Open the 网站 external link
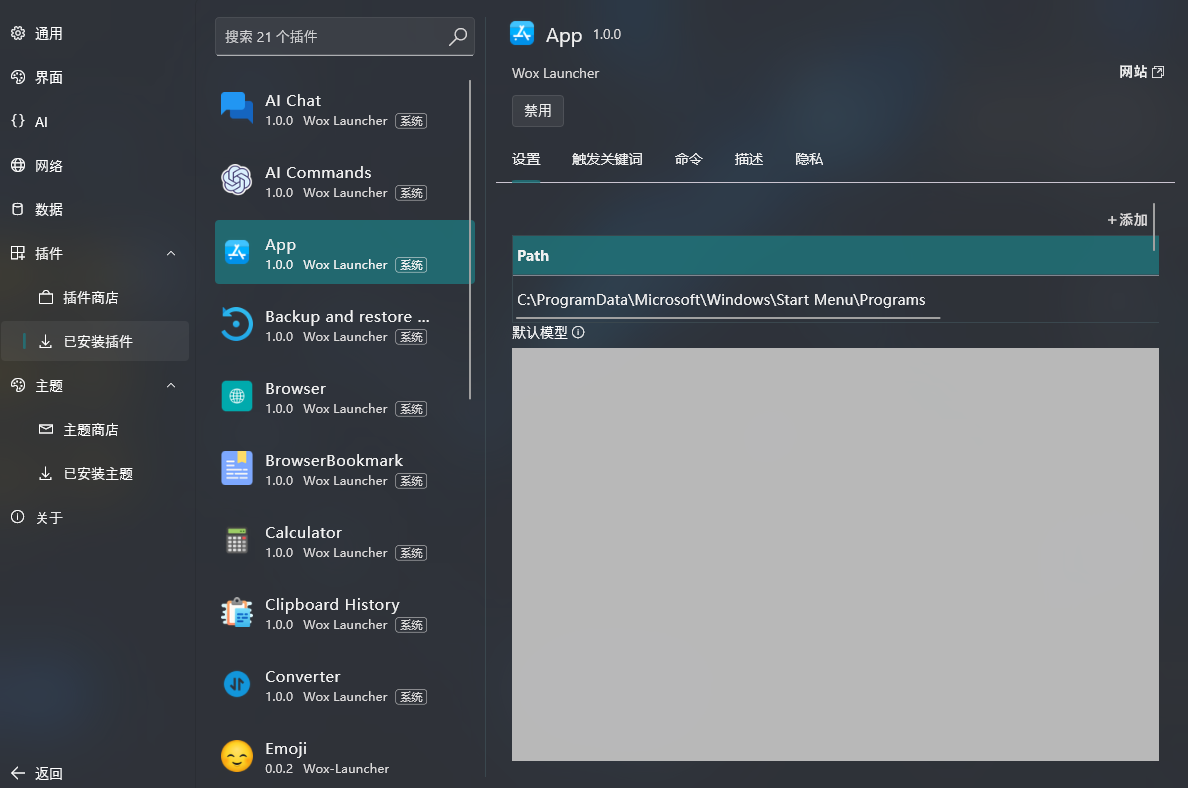Screen dimensions: 1188x788 click(1141, 72)
